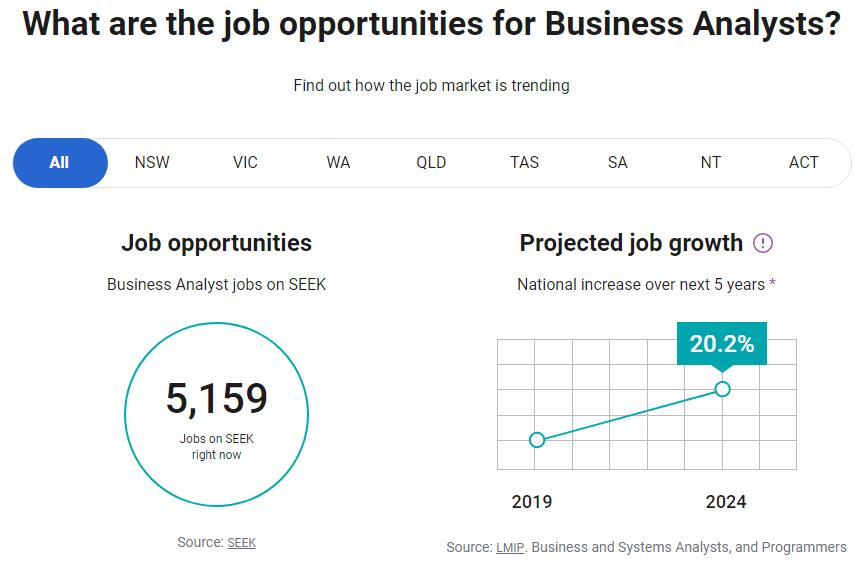Select the WA region tab
The height and width of the screenshot is (576, 865).
[x=338, y=163]
